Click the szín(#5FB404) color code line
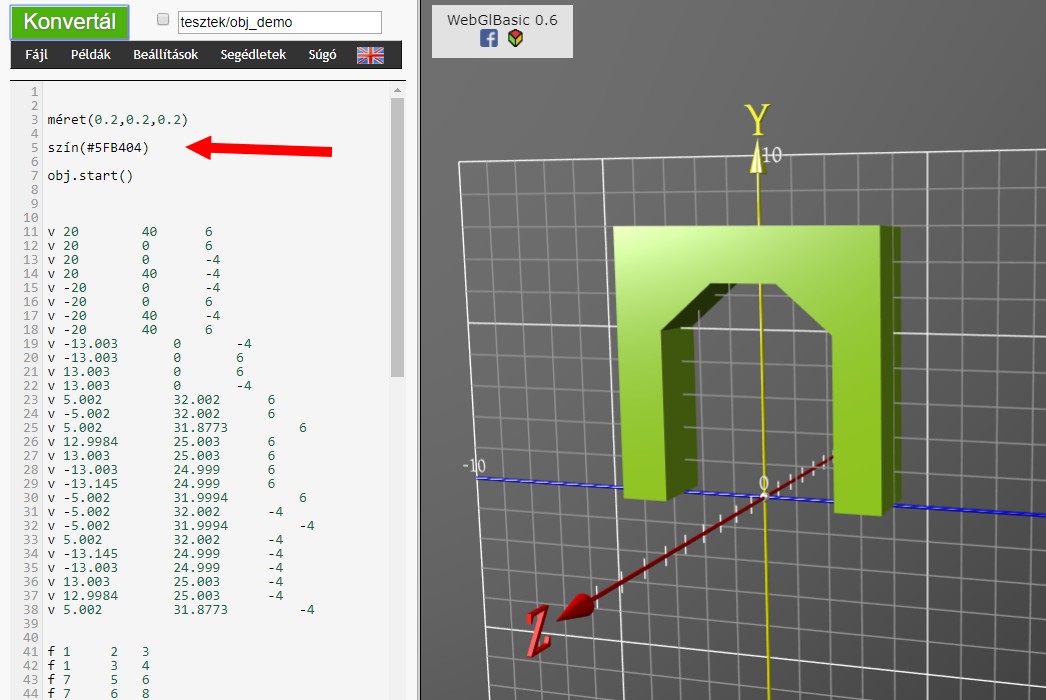The width and height of the screenshot is (1046, 700). pyautogui.click(x=98, y=148)
